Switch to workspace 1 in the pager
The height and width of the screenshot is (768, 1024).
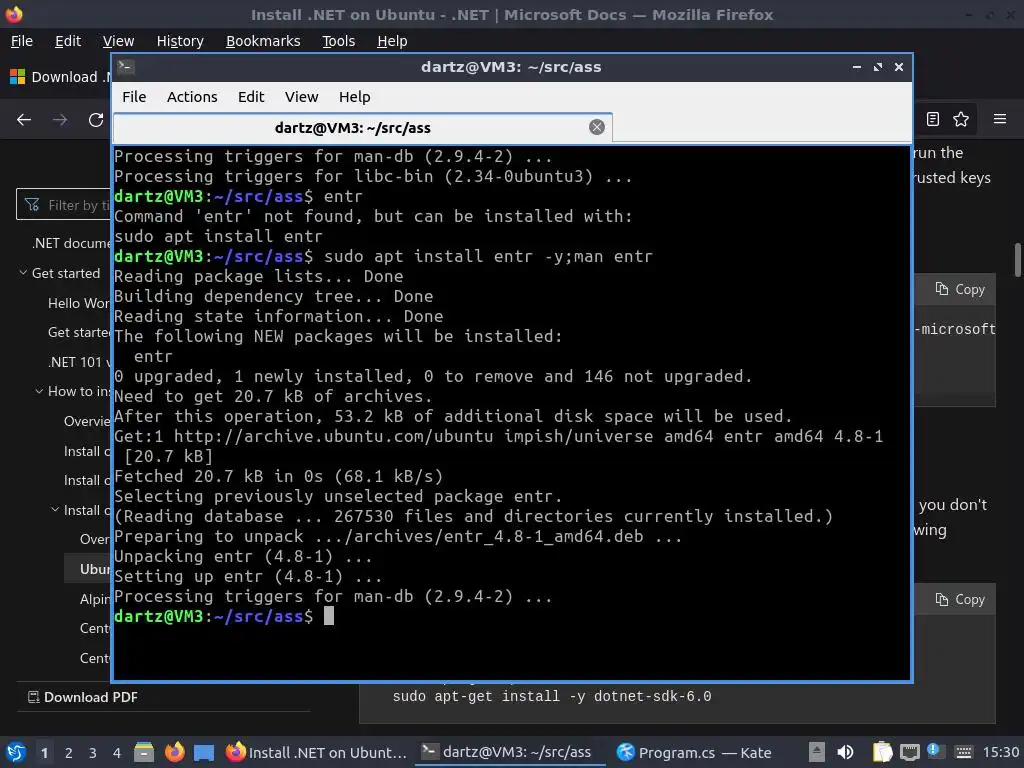[44, 753]
